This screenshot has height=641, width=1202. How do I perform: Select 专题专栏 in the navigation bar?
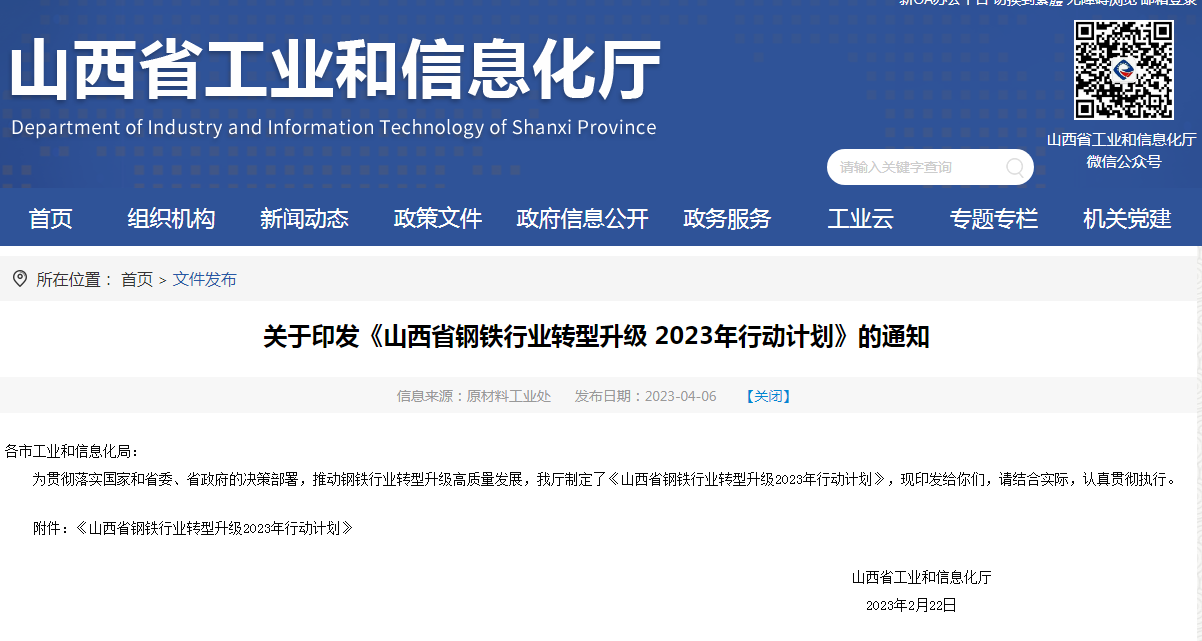tap(993, 218)
